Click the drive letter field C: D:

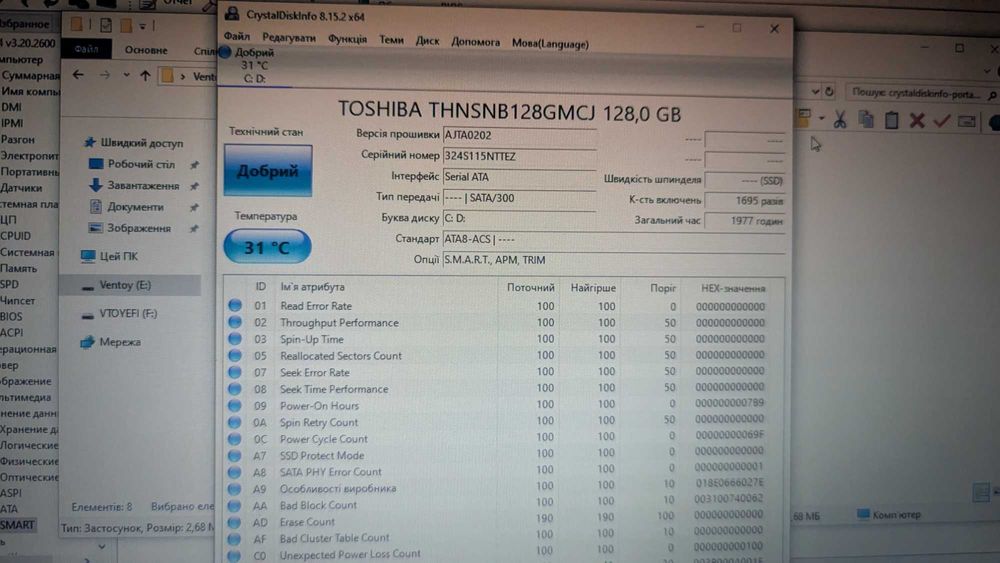coord(519,218)
